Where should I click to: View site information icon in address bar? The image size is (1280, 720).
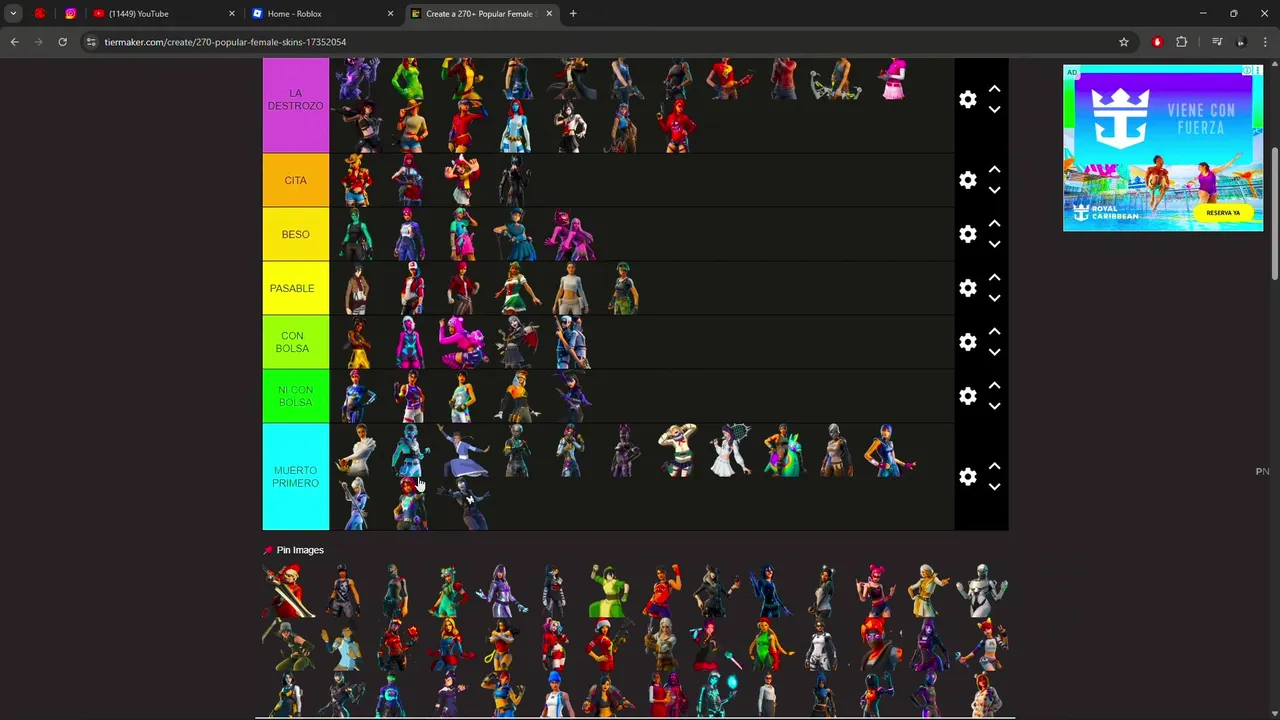coord(91,42)
